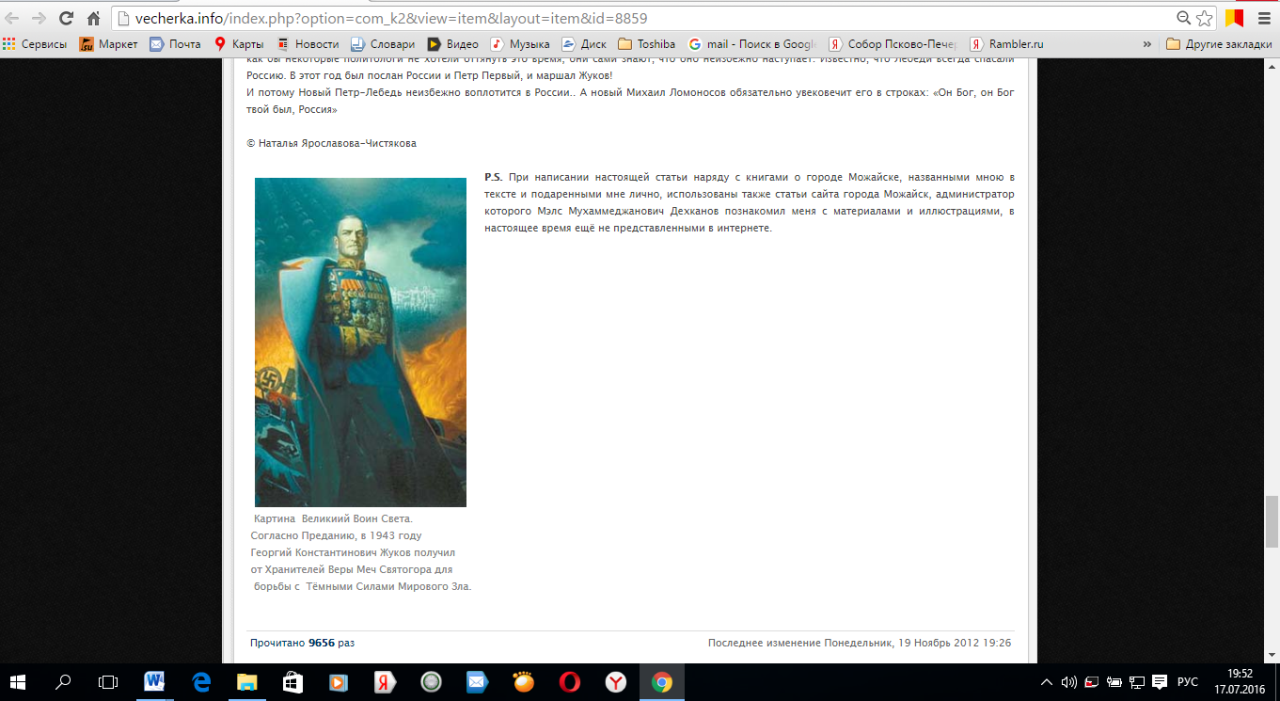Open the Rambler.ru bookmark
The height and width of the screenshot is (701, 1280).
pos(1007,44)
